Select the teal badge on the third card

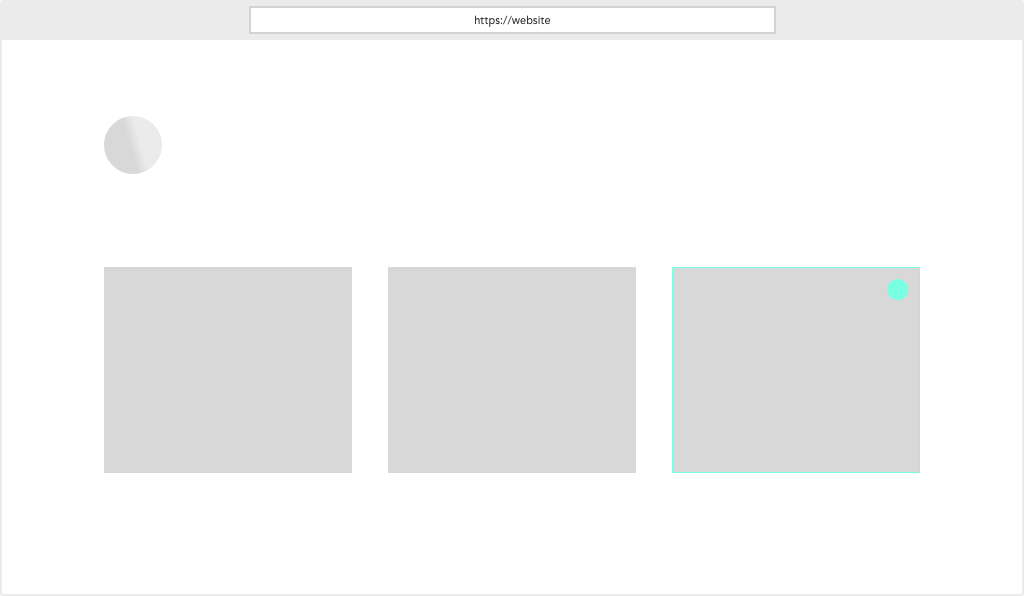897,289
